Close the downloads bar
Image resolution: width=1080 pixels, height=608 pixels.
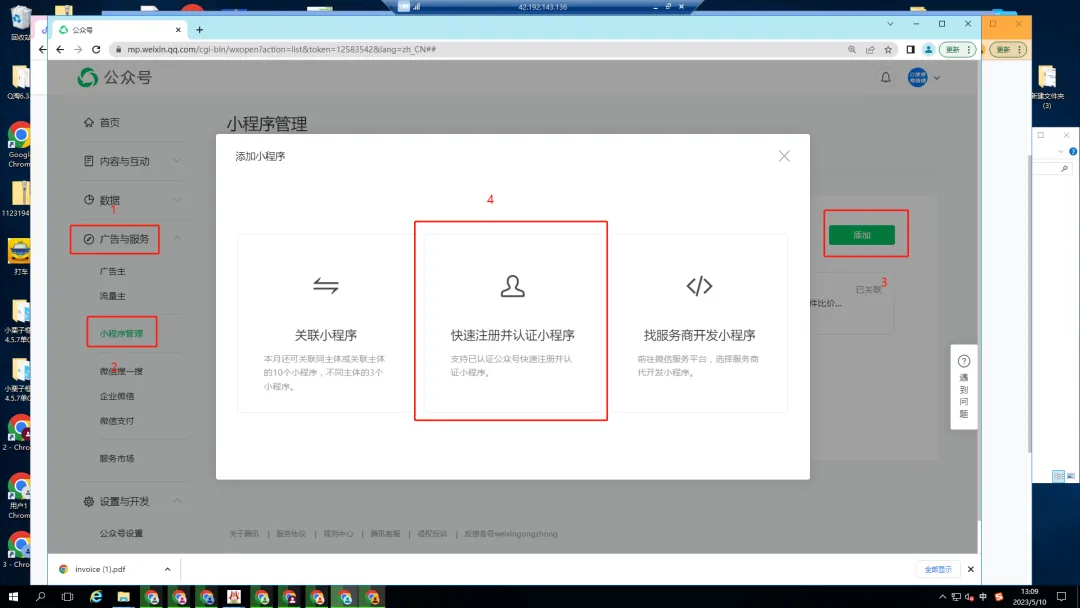click(970, 569)
